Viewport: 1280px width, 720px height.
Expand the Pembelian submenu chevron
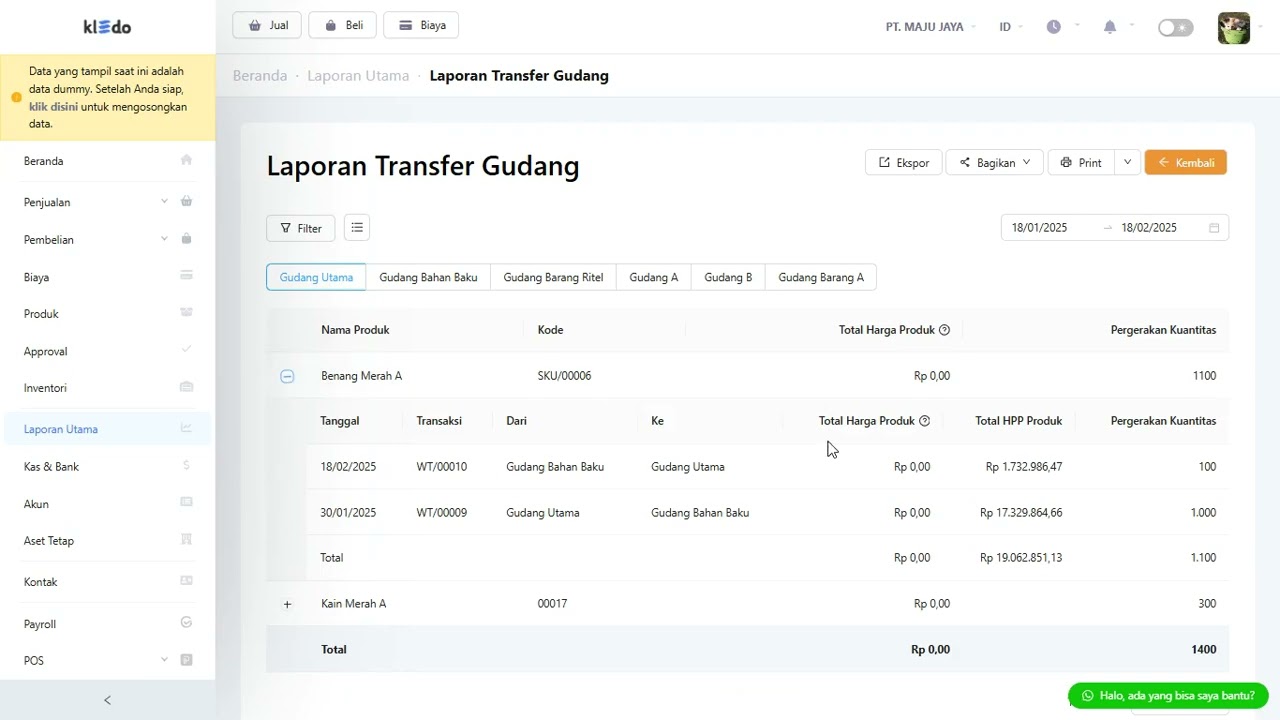(164, 239)
